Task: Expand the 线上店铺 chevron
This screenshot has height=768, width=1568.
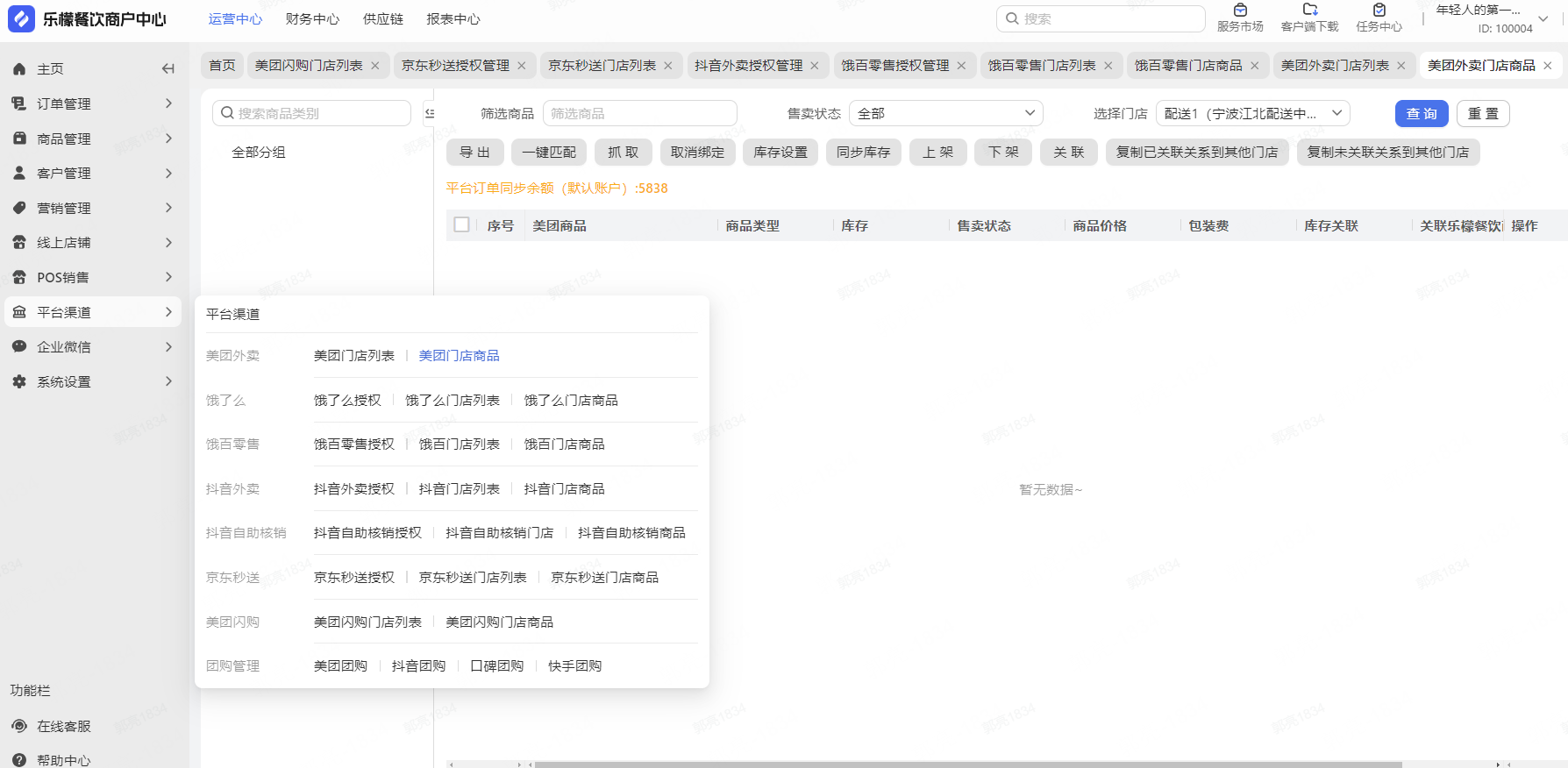Action: 168,242
